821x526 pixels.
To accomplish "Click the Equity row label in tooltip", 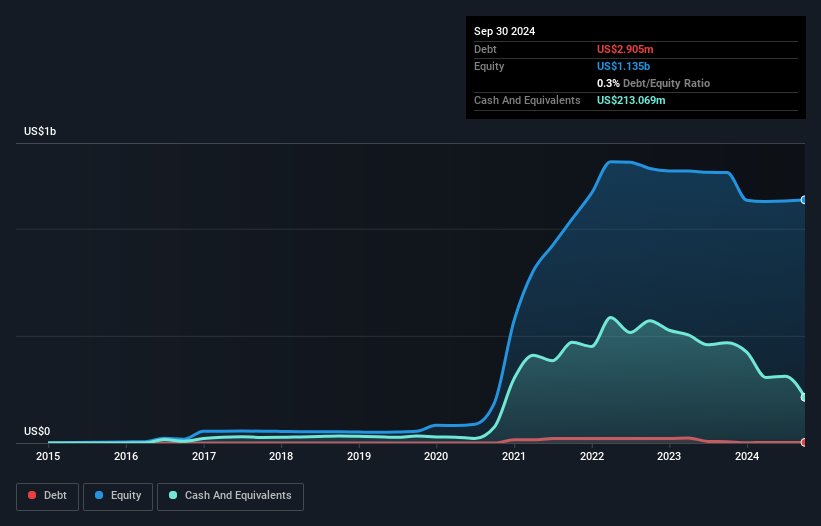I will (x=489, y=66).
